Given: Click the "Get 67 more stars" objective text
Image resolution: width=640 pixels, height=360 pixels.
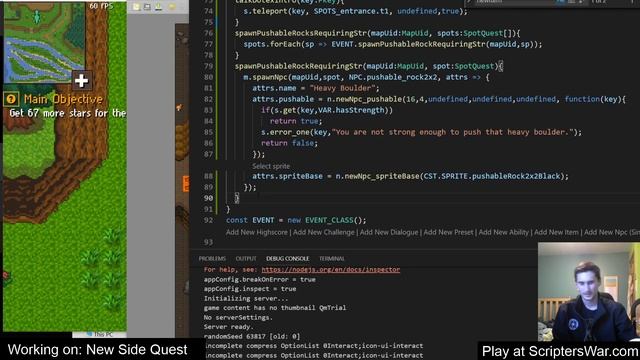Looking at the screenshot, I should pos(68,113).
